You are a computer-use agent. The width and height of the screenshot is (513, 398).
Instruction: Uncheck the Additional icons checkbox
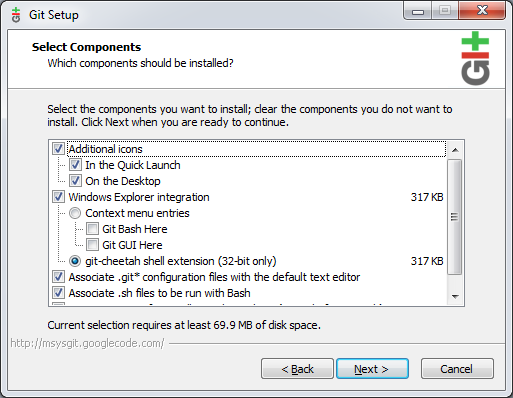[58, 149]
